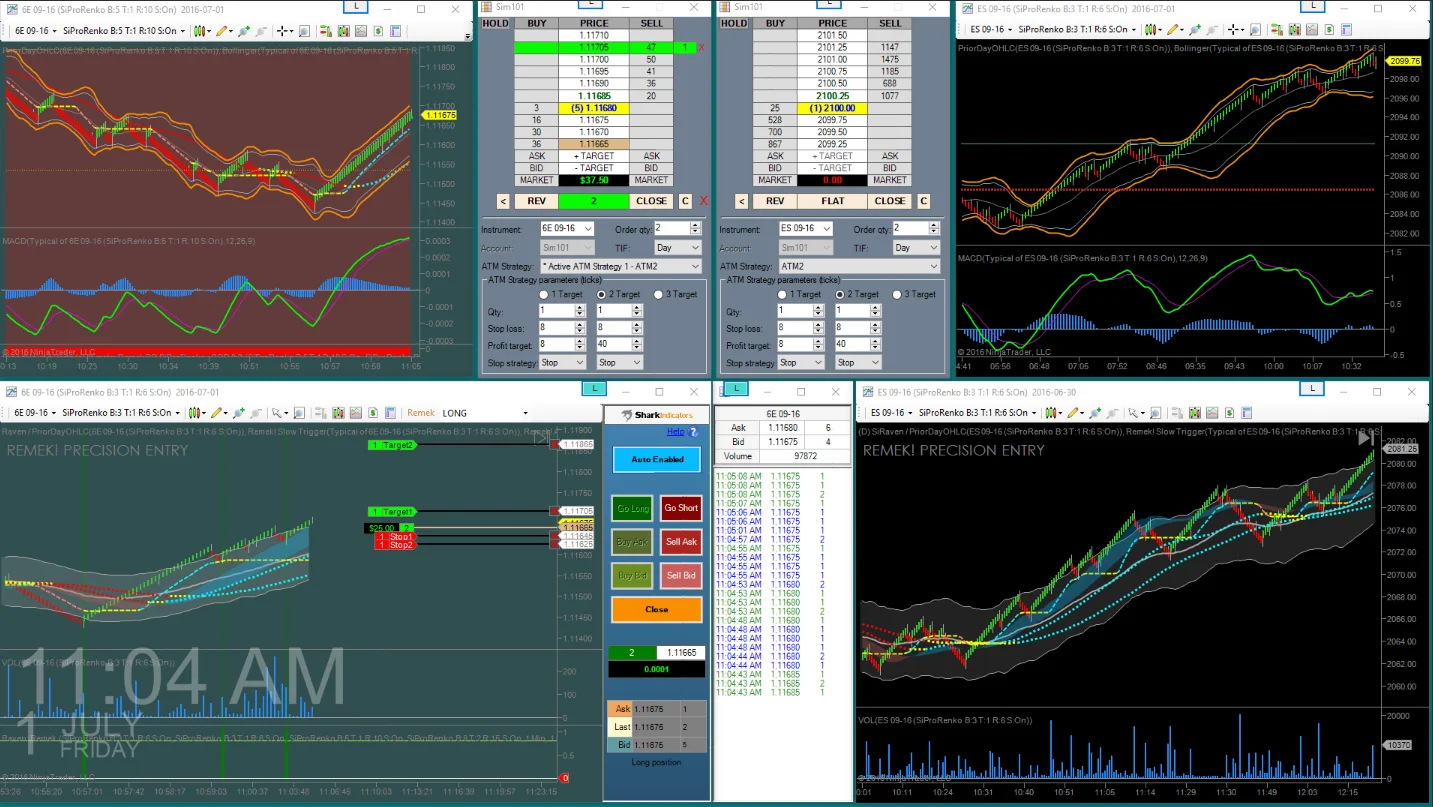1433x807 pixels.
Task: Open the Help link in SharkIndicators panel
Action: click(x=675, y=432)
